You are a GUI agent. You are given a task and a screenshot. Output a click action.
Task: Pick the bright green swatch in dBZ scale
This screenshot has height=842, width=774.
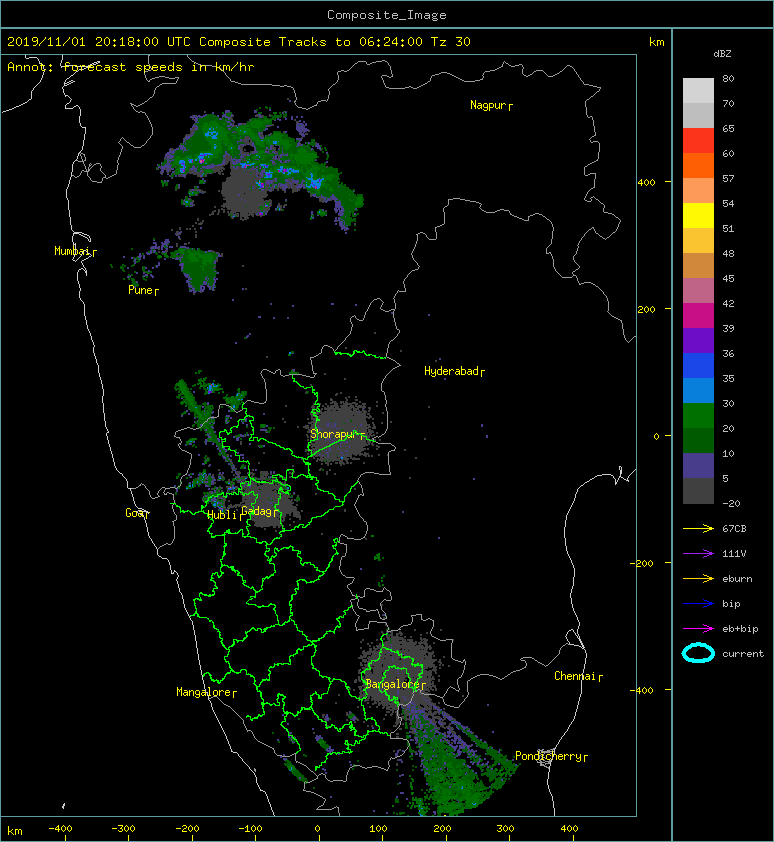(x=698, y=416)
